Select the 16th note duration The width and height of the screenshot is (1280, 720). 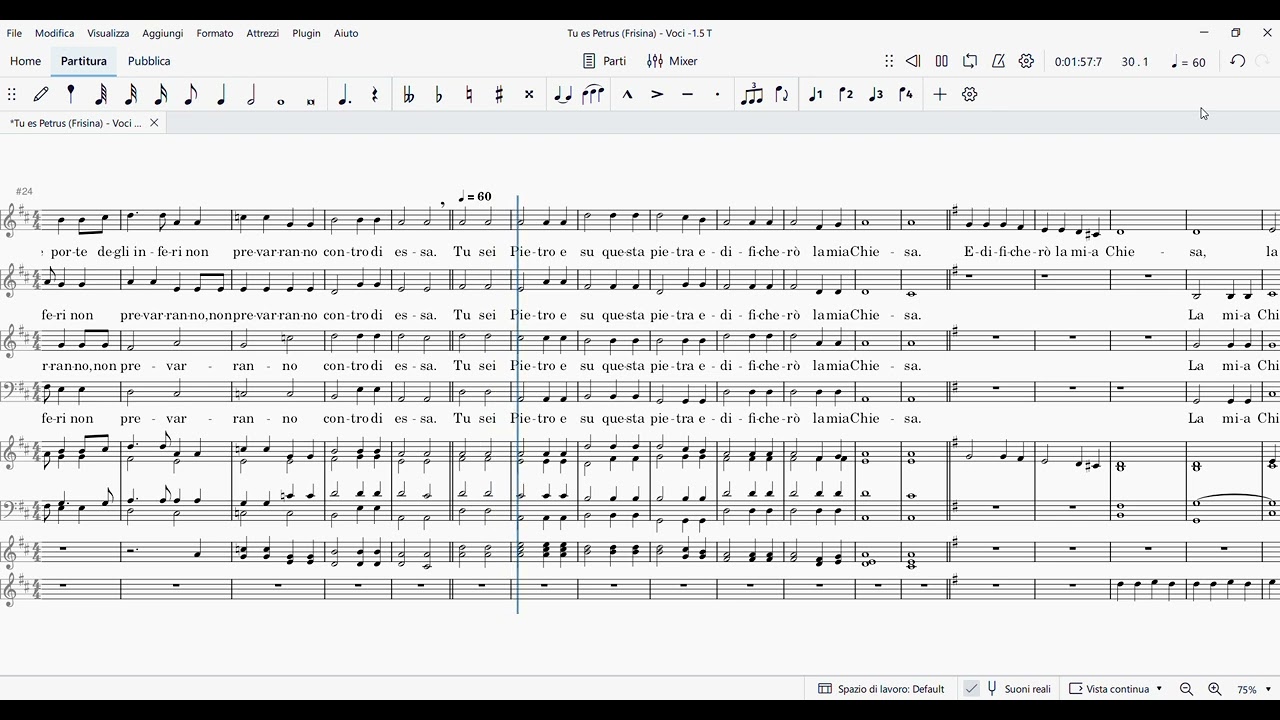161,94
